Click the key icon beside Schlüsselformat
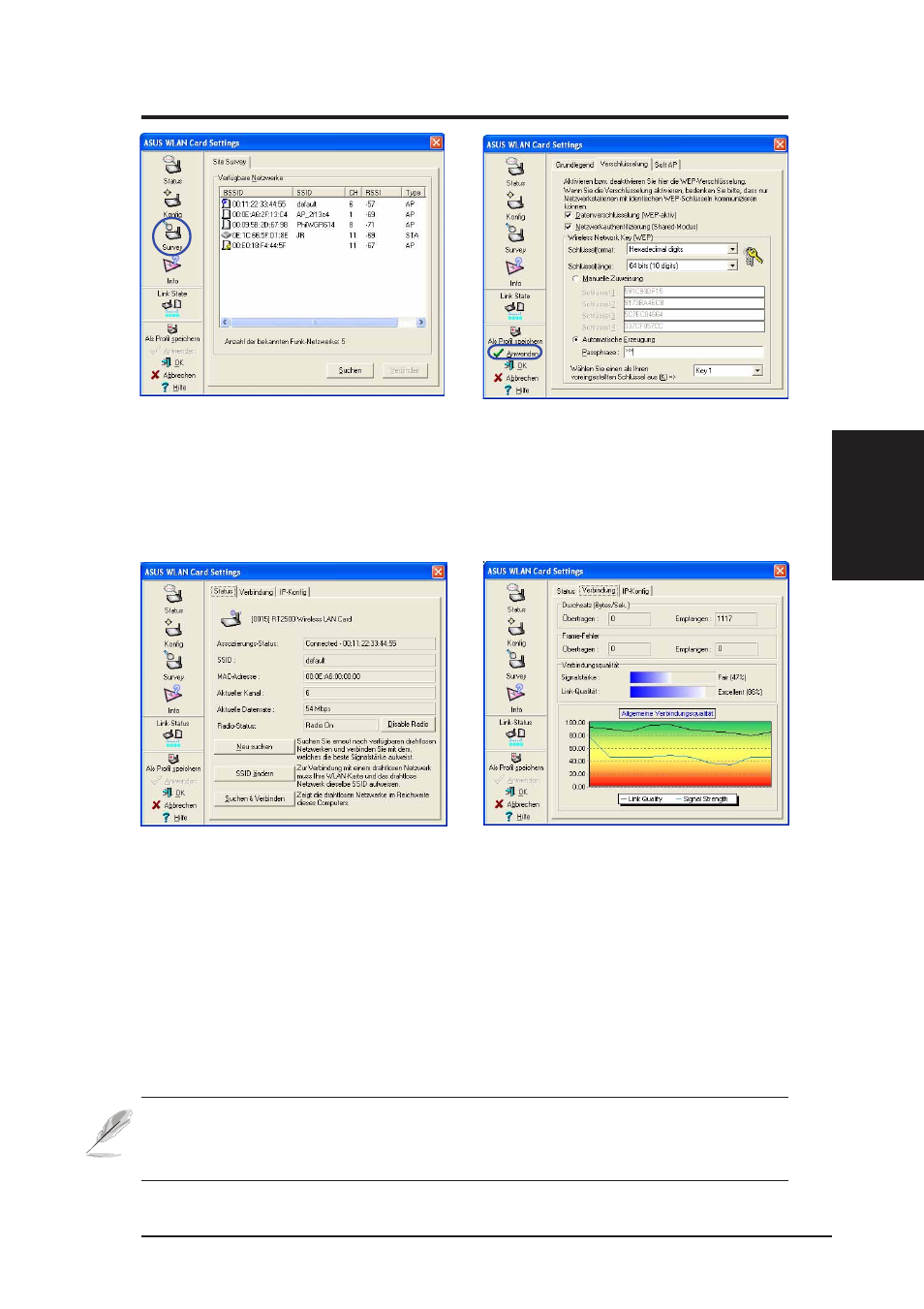 (x=754, y=256)
